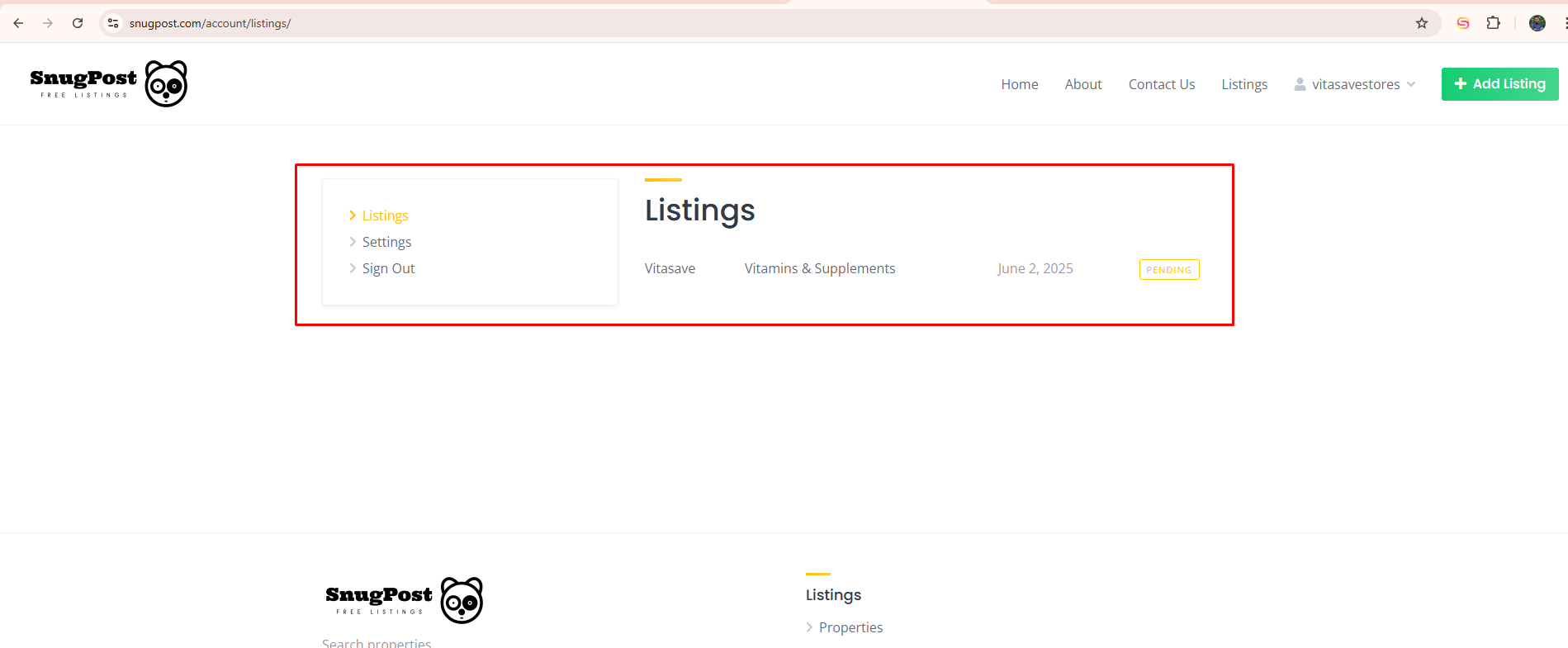Open Home in the navigation menu

[1019, 84]
